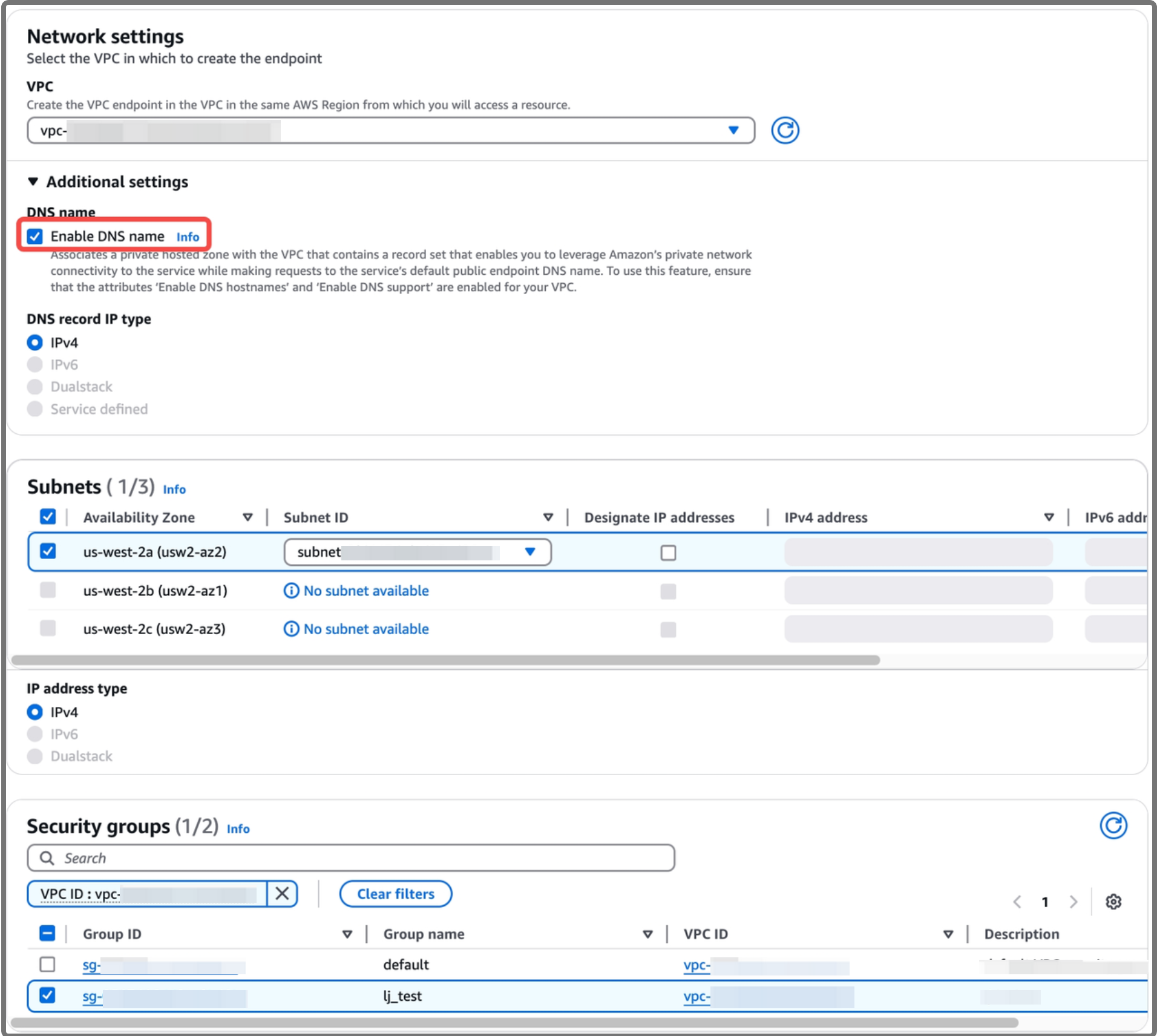
Task: Open the VPC selection dropdown
Action: coord(733,130)
